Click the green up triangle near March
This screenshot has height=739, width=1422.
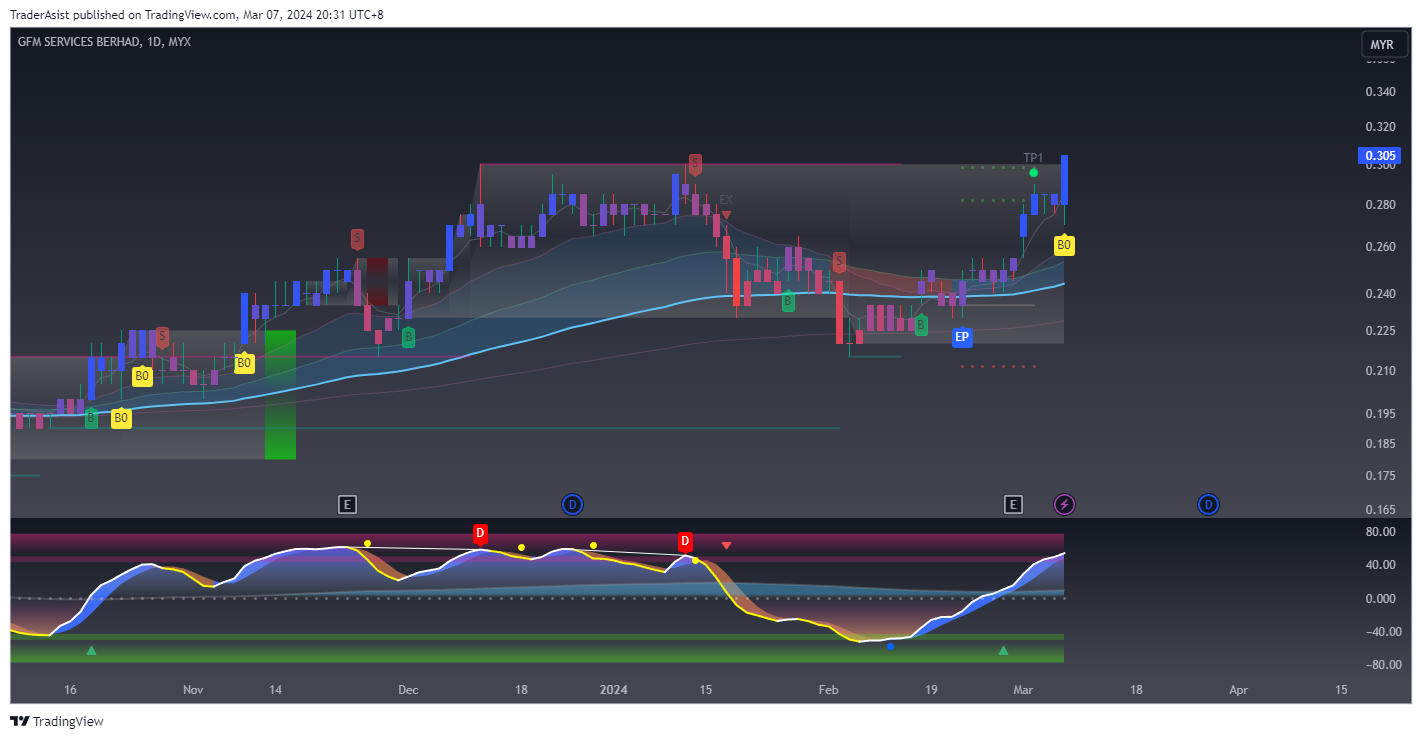(1004, 650)
